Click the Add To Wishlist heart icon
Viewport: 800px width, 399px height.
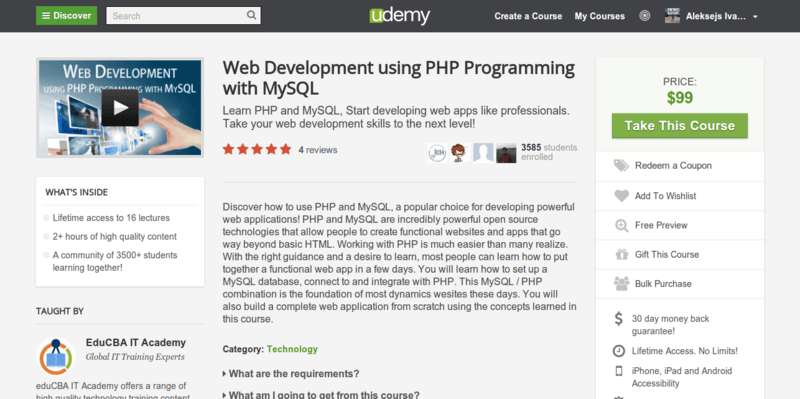621,195
